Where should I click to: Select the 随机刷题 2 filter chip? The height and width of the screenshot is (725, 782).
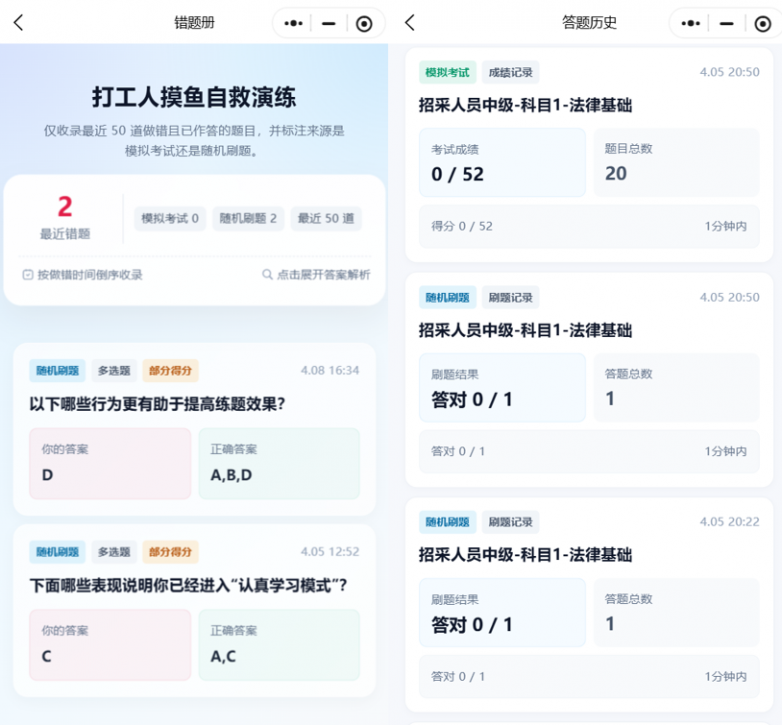(248, 218)
